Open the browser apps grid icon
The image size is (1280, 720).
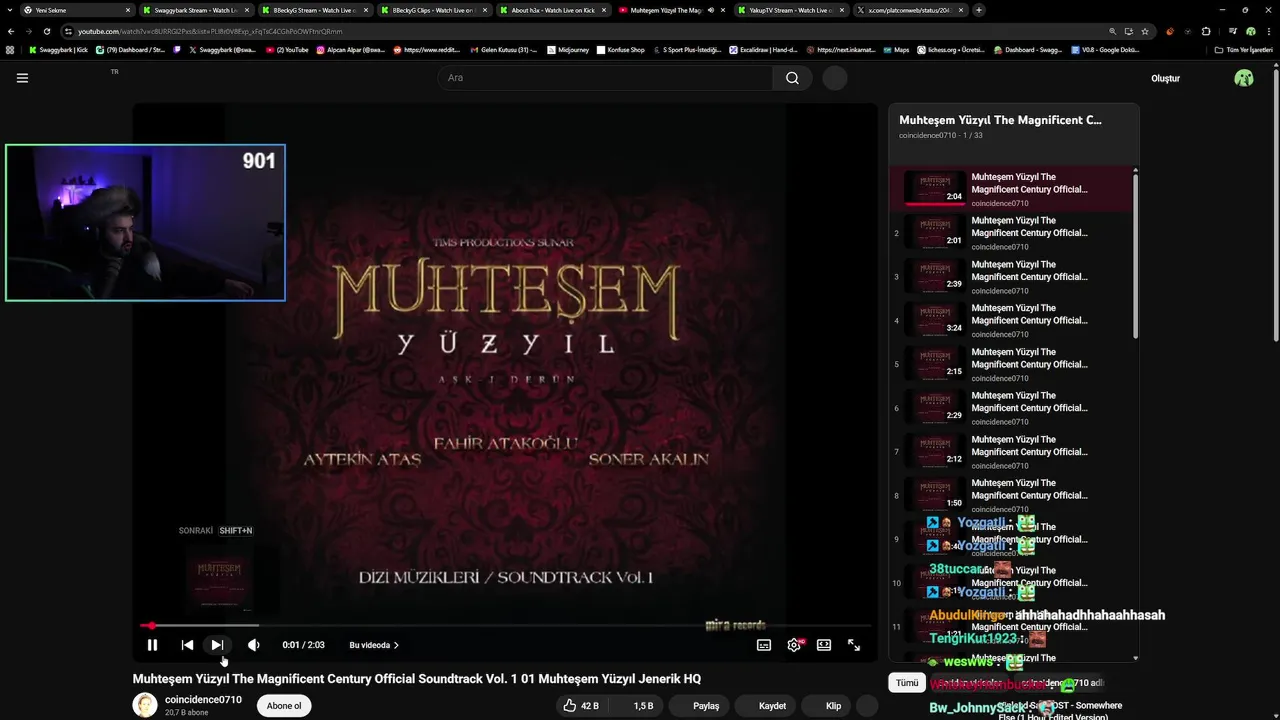pyautogui.click(x=10, y=49)
